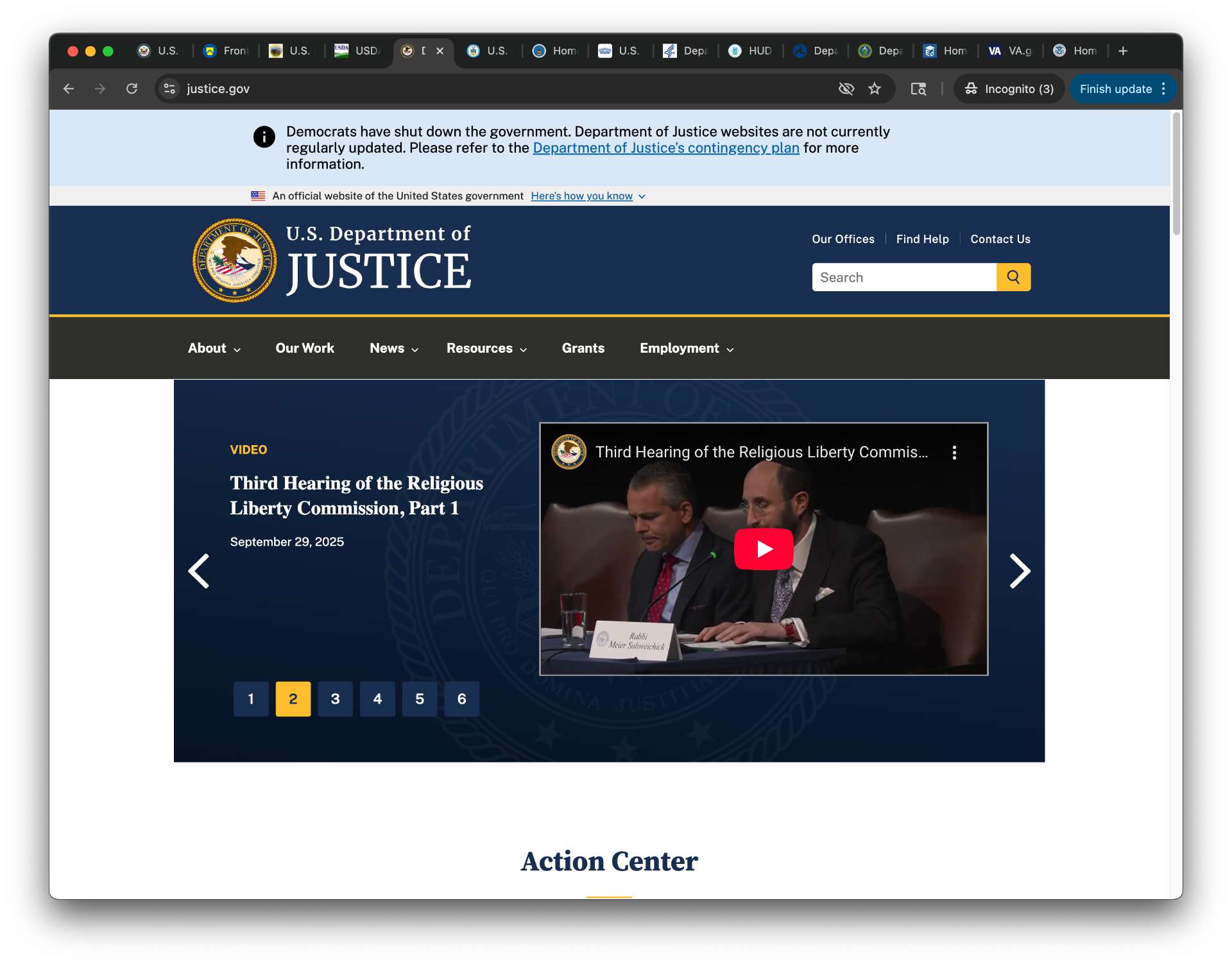Image resolution: width=1232 pixels, height=964 pixels.
Task: Reload the justice.gov page
Action: pyautogui.click(x=132, y=89)
